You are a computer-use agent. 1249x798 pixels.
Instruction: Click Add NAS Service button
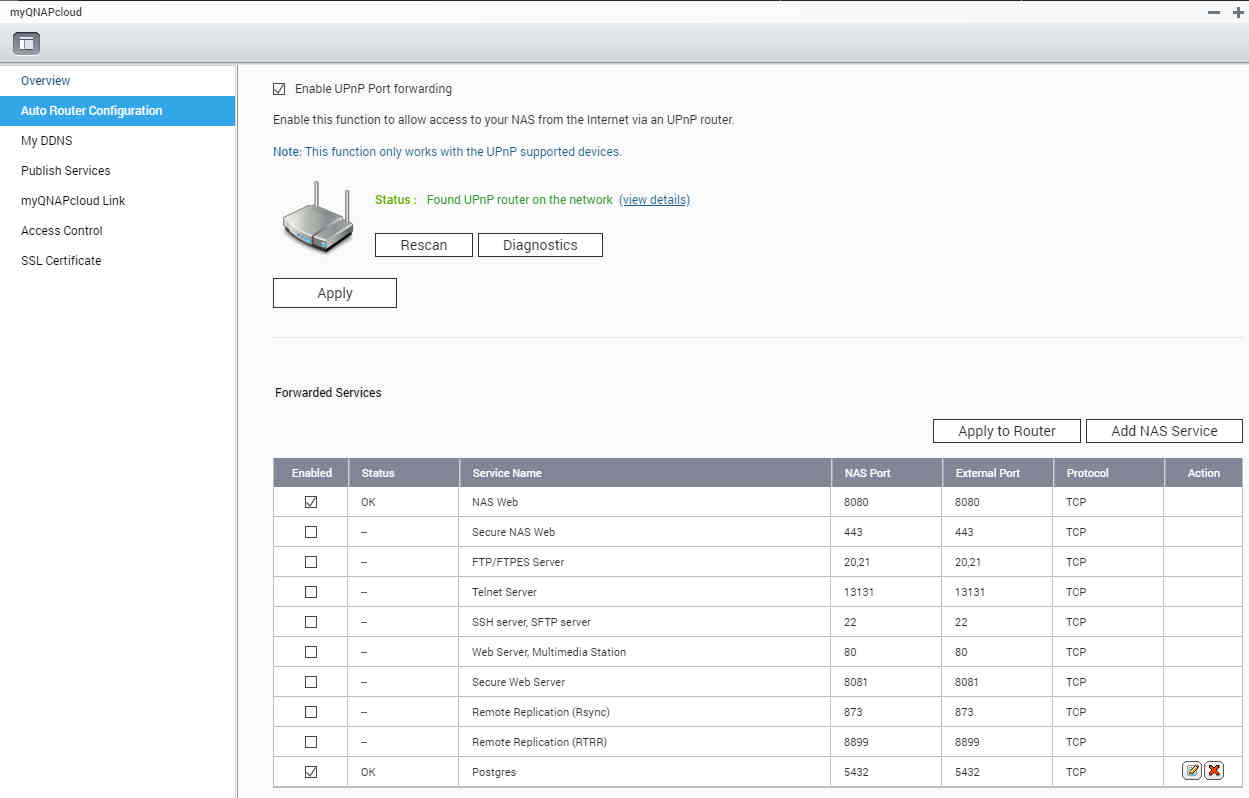coord(1164,431)
